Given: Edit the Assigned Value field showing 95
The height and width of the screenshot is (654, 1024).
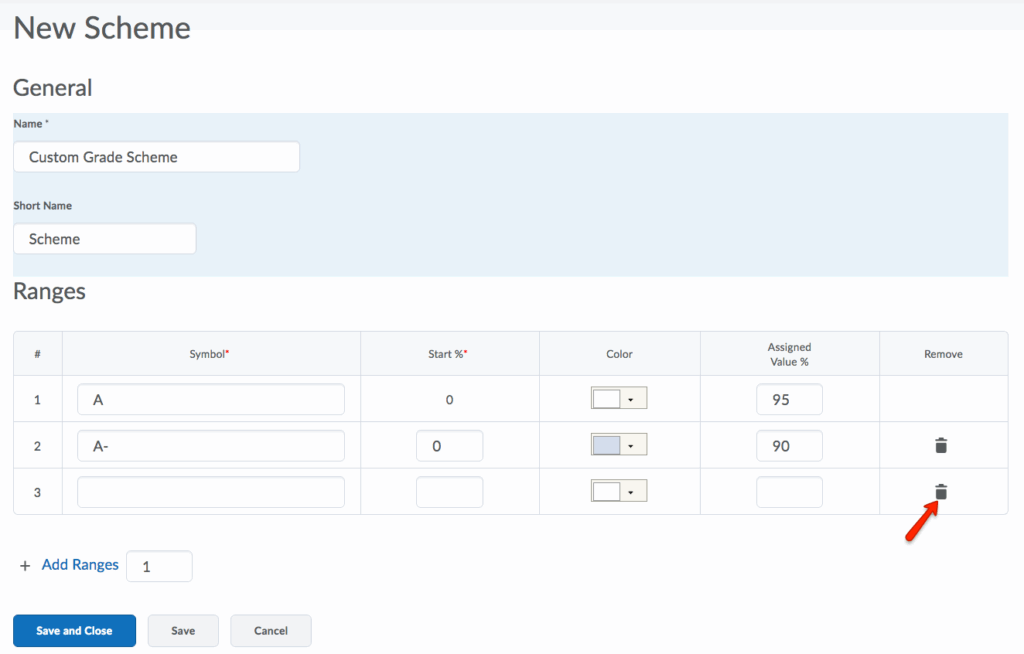Looking at the screenshot, I should (x=789, y=399).
